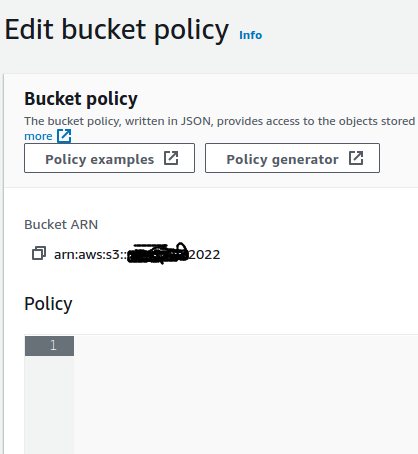Copy the bucket ARN using copy icon

[x=39, y=253]
